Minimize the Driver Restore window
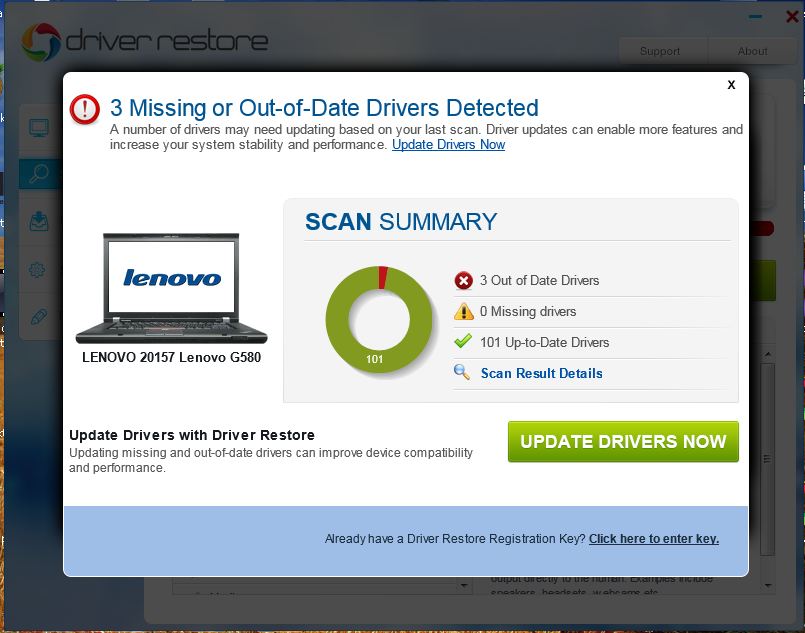The height and width of the screenshot is (633, 805). 755,17
